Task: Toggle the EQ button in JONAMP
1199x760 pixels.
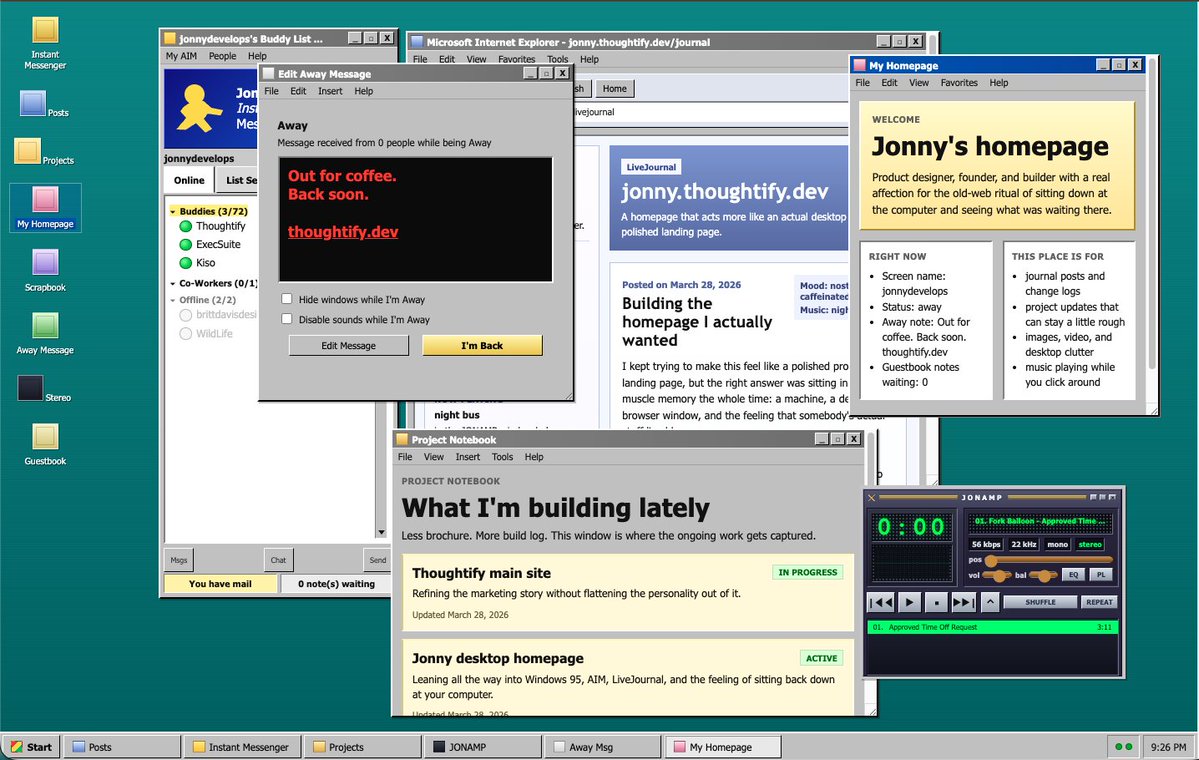Action: coord(1073,574)
